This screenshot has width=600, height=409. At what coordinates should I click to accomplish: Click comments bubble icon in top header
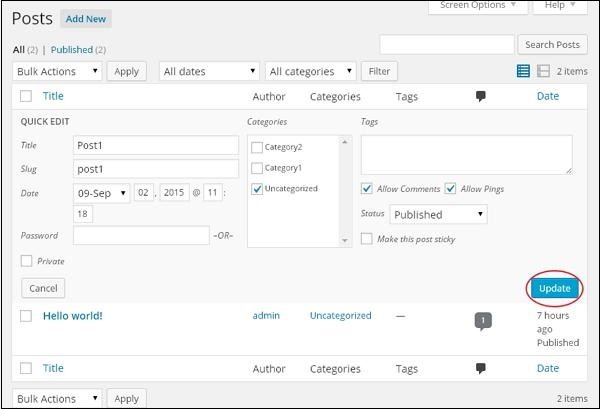[480, 97]
